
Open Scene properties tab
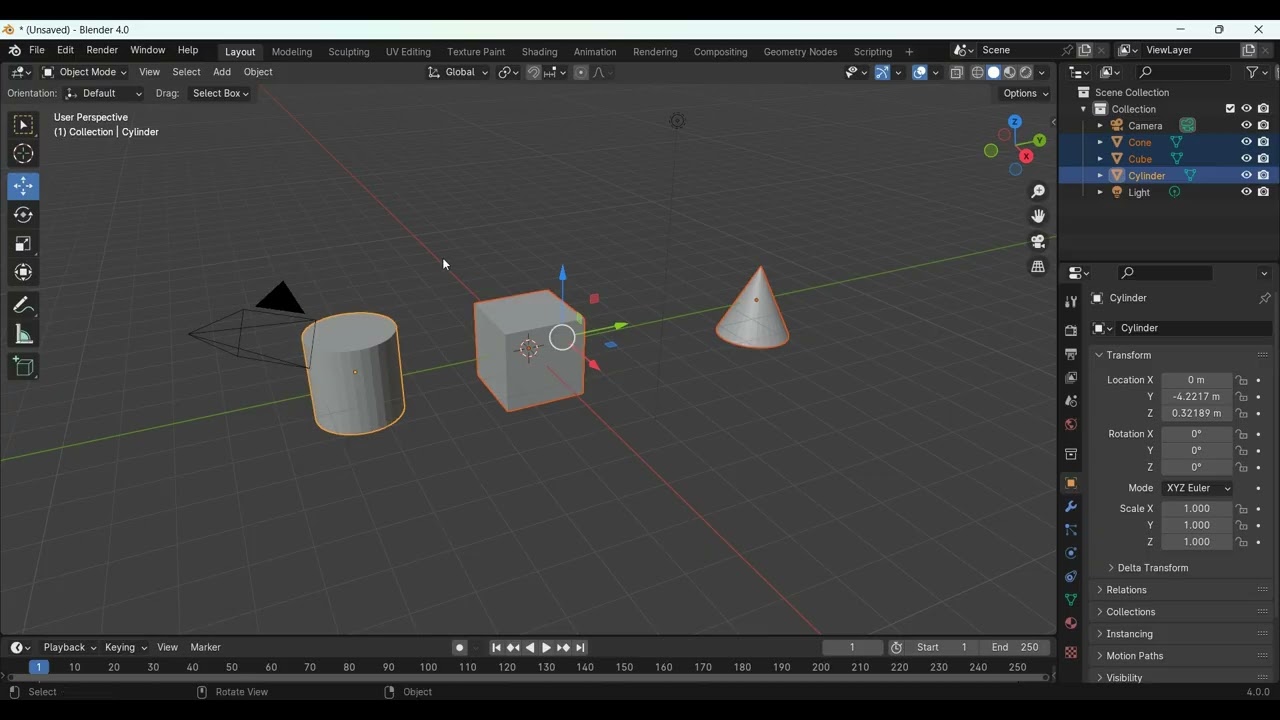(x=1071, y=401)
